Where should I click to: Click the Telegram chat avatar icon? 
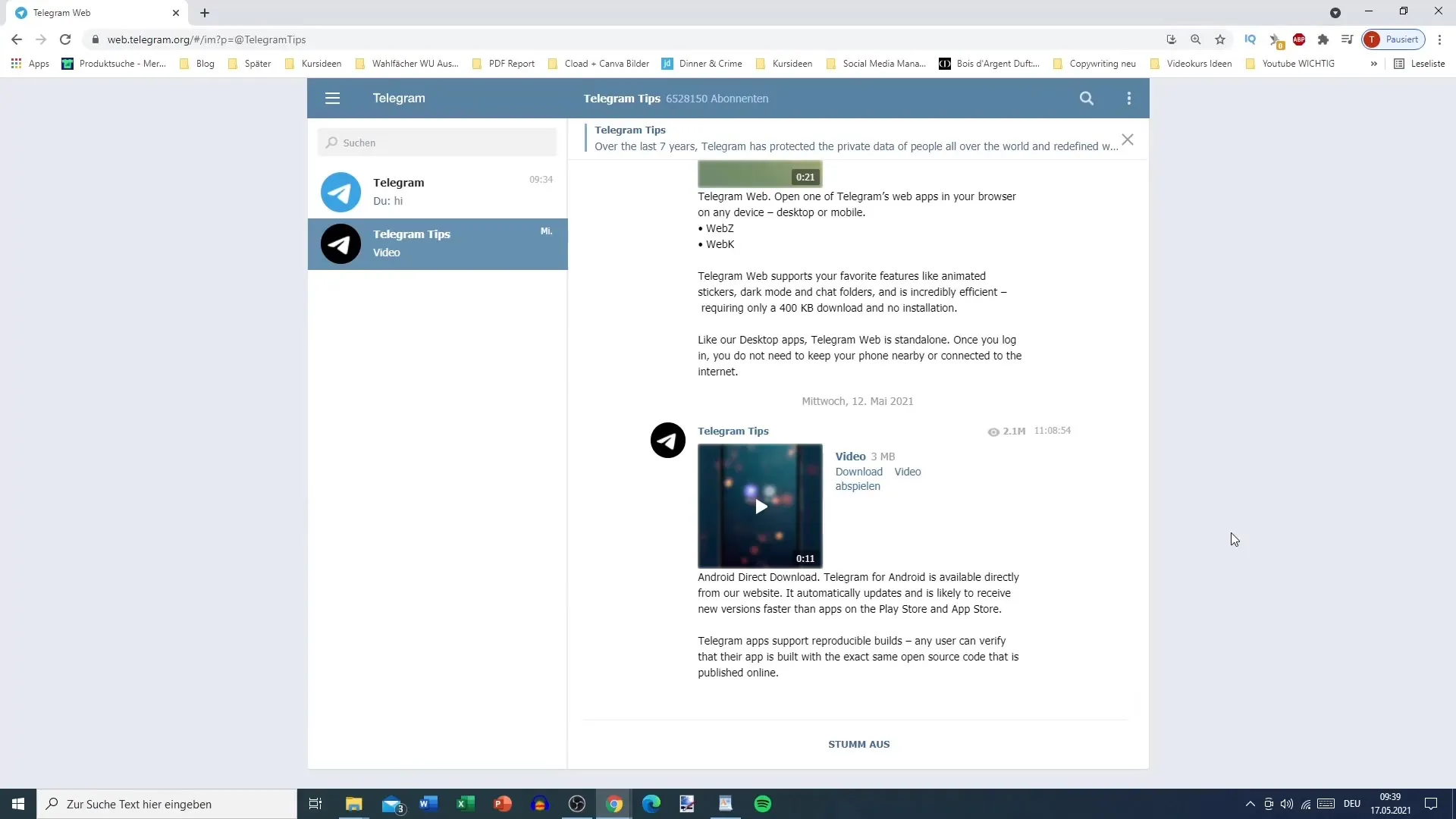[340, 192]
